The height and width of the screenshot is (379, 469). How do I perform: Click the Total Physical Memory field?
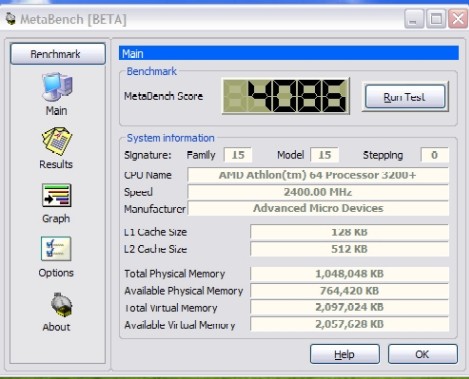(x=349, y=274)
